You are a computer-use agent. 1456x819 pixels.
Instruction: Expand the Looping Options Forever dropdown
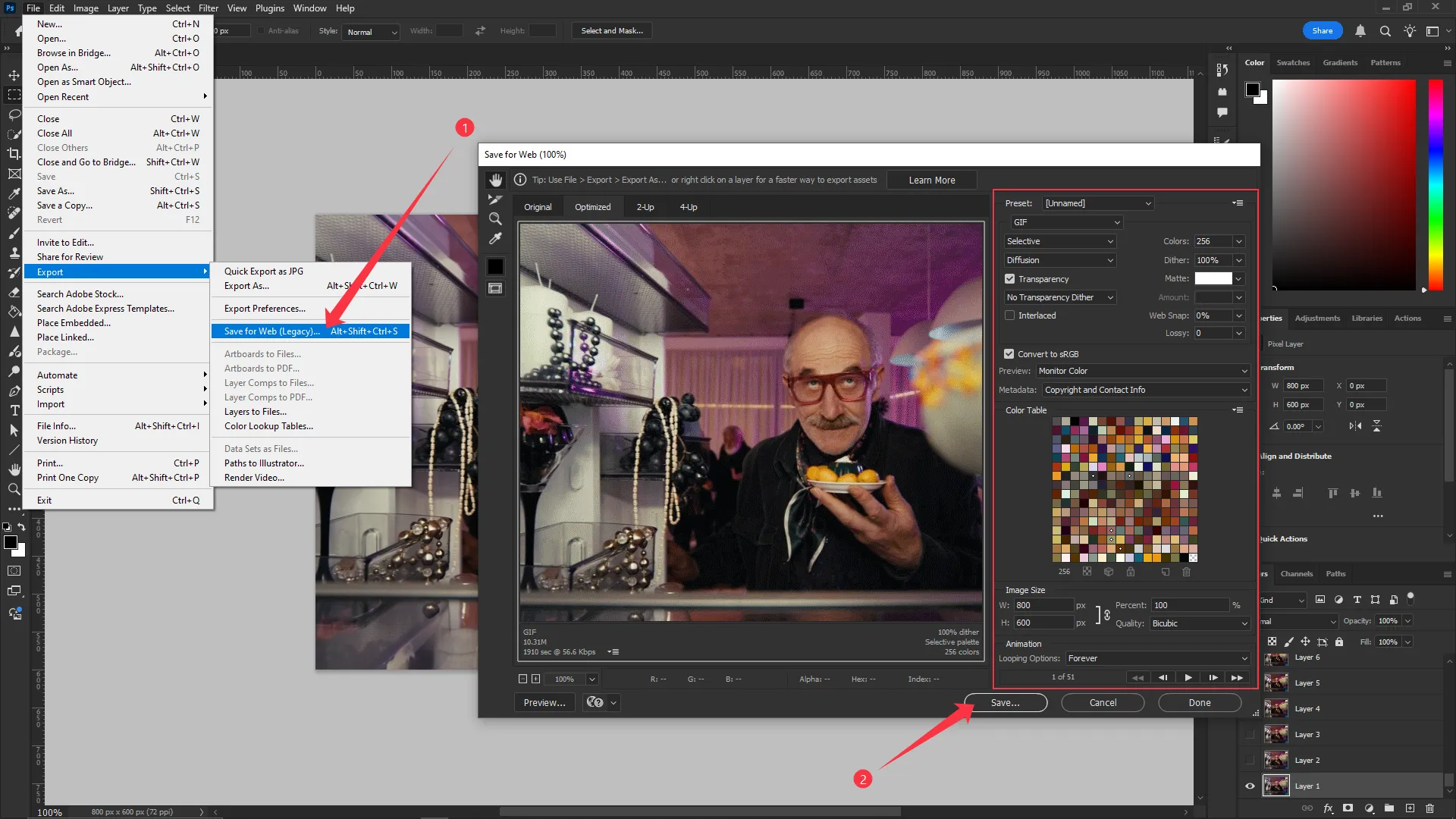coord(1156,658)
